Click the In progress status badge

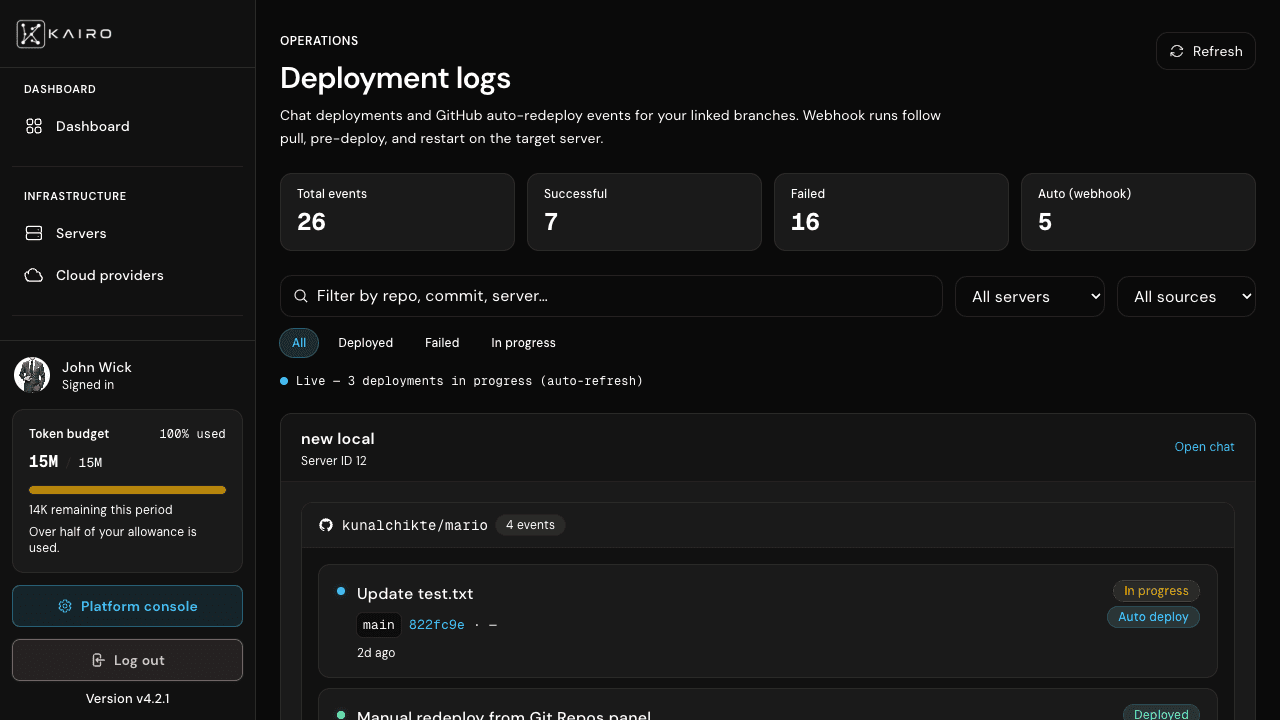point(1156,591)
